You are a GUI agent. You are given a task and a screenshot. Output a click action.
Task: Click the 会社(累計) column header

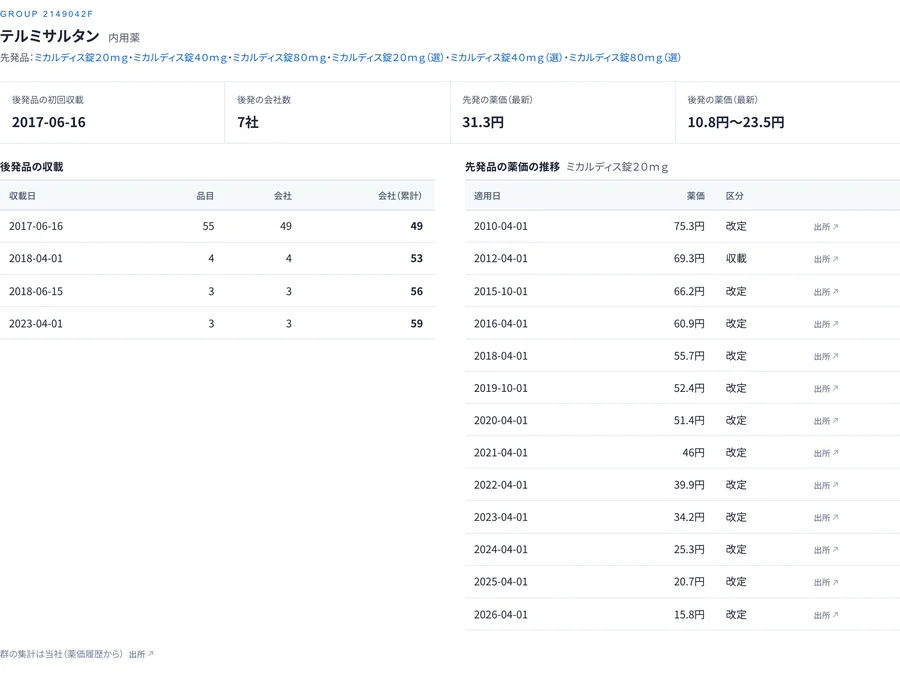coord(400,196)
